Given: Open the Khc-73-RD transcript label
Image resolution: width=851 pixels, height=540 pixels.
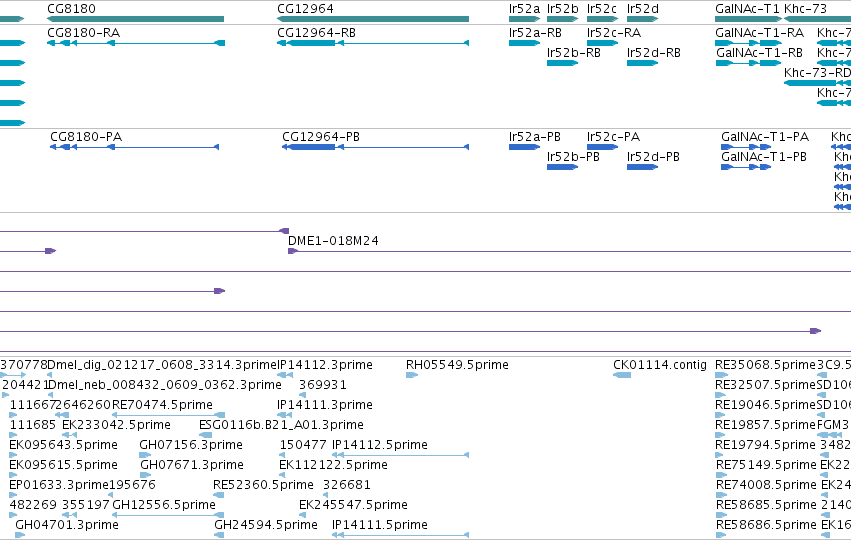Looking at the screenshot, I should pos(817,73).
